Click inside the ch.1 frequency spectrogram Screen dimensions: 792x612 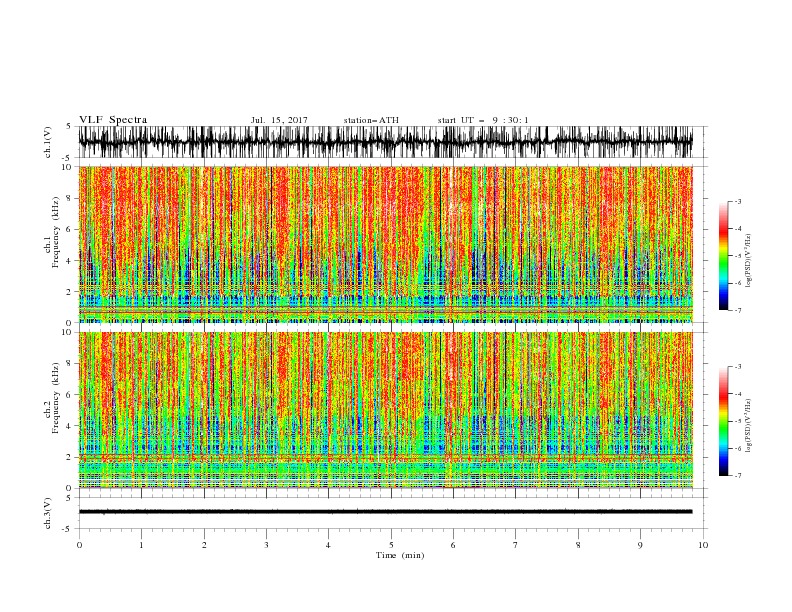pos(385,244)
